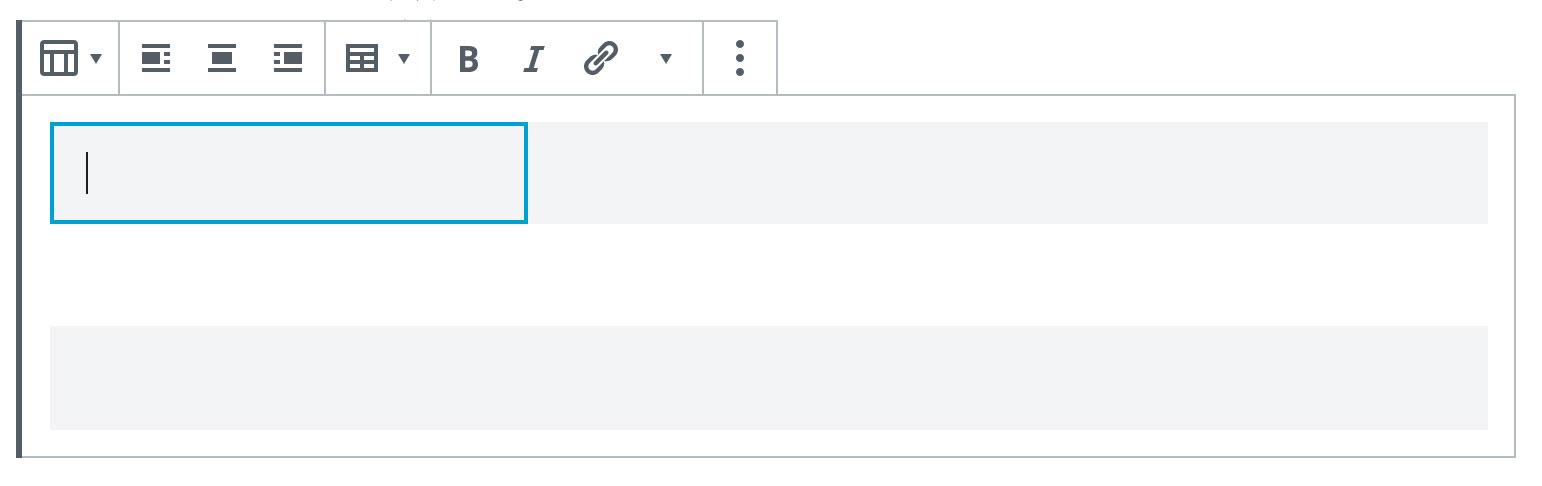Select first cell of bottom gray row

(289, 378)
